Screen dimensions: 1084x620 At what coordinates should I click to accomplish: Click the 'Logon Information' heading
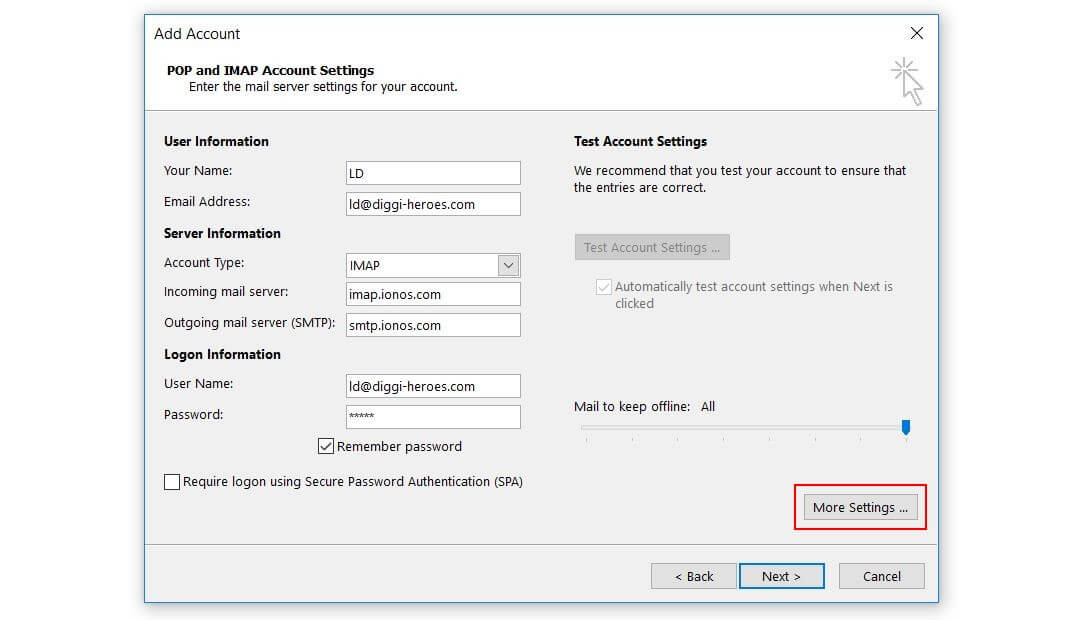pos(222,354)
